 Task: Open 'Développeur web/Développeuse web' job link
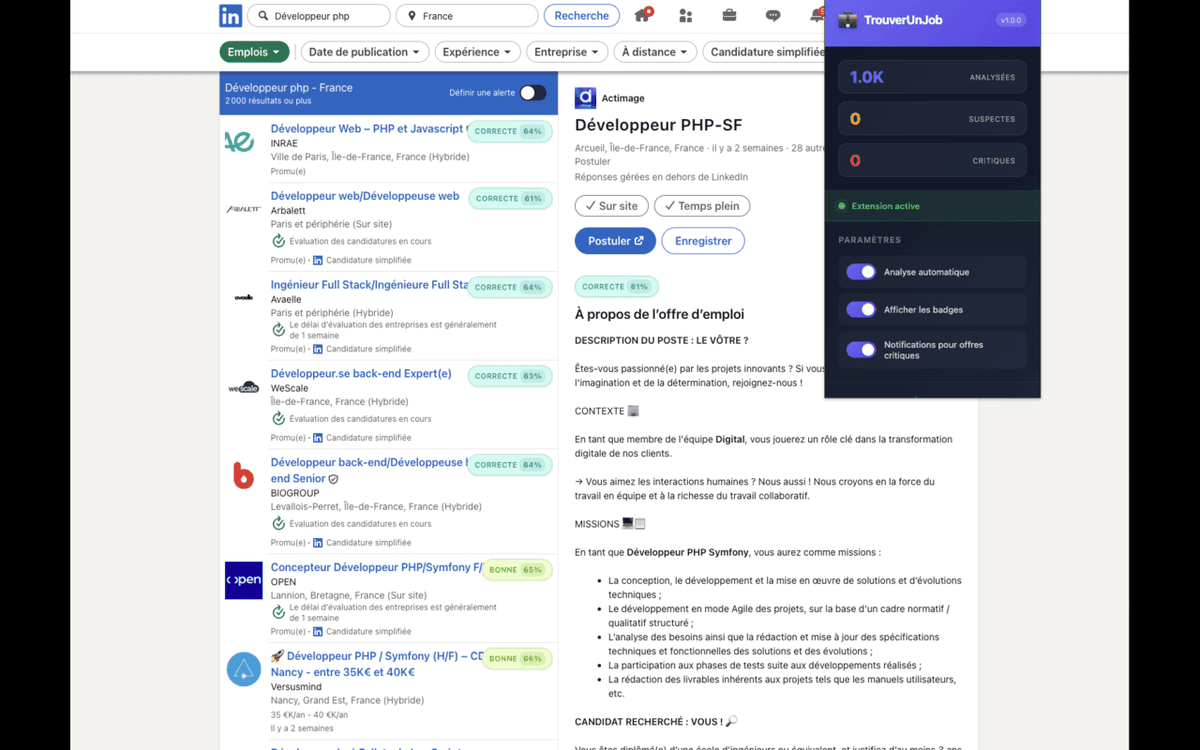(x=365, y=196)
